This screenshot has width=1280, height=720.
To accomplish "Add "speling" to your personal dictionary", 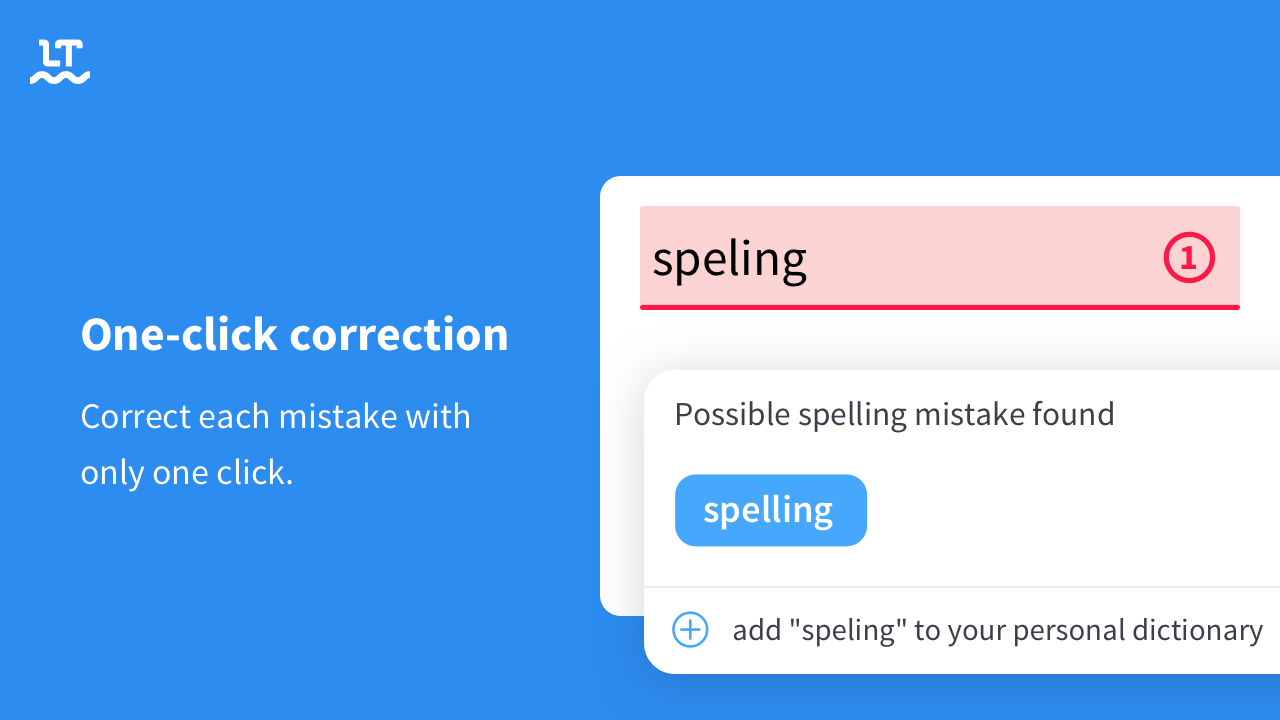I will [x=997, y=630].
